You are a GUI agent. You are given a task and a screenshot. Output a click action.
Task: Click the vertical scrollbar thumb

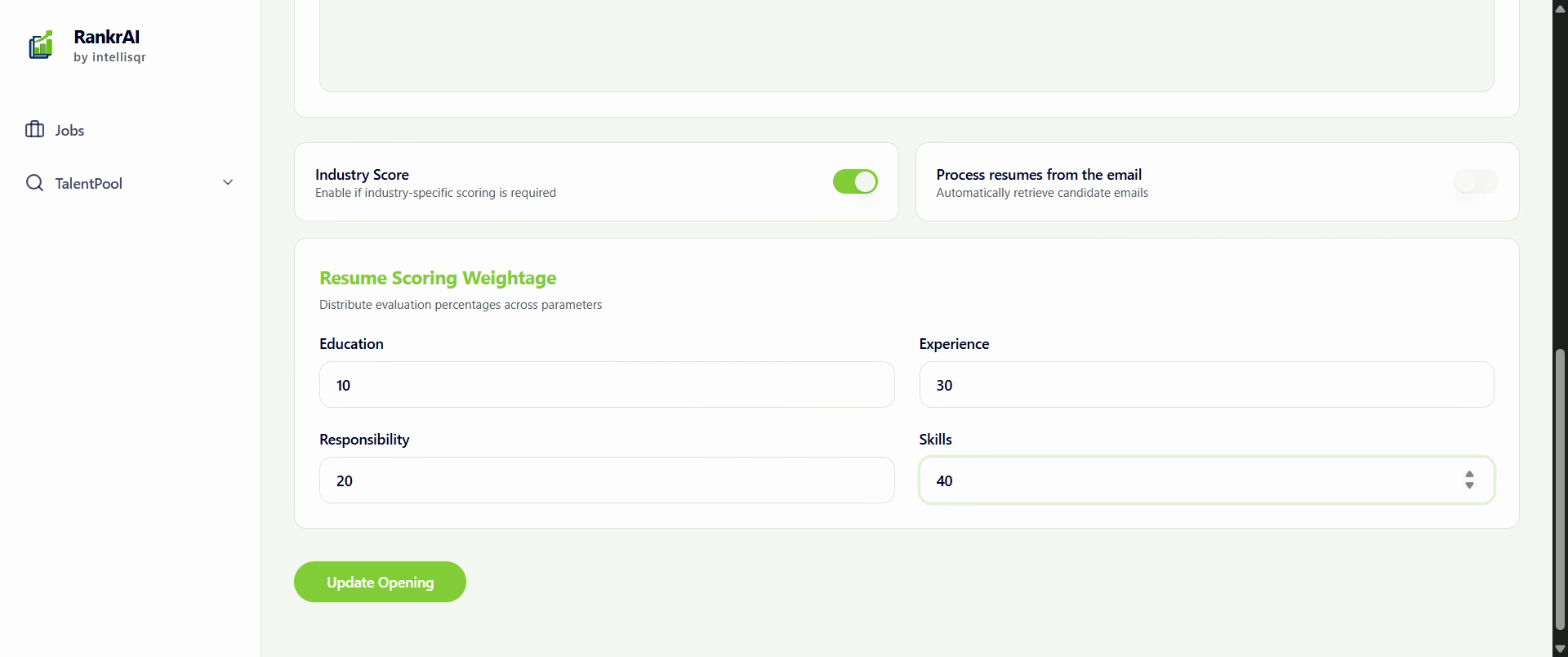1560,490
